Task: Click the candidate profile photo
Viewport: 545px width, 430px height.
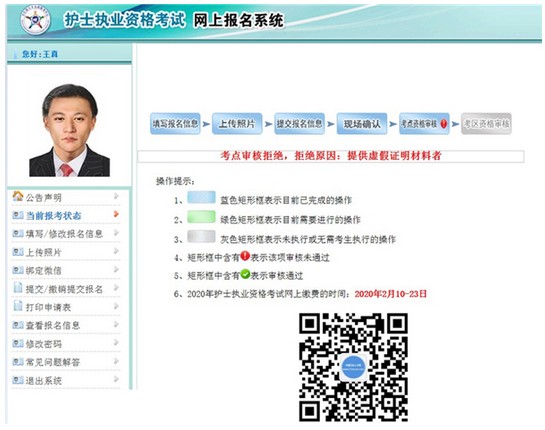Action: 70,130
